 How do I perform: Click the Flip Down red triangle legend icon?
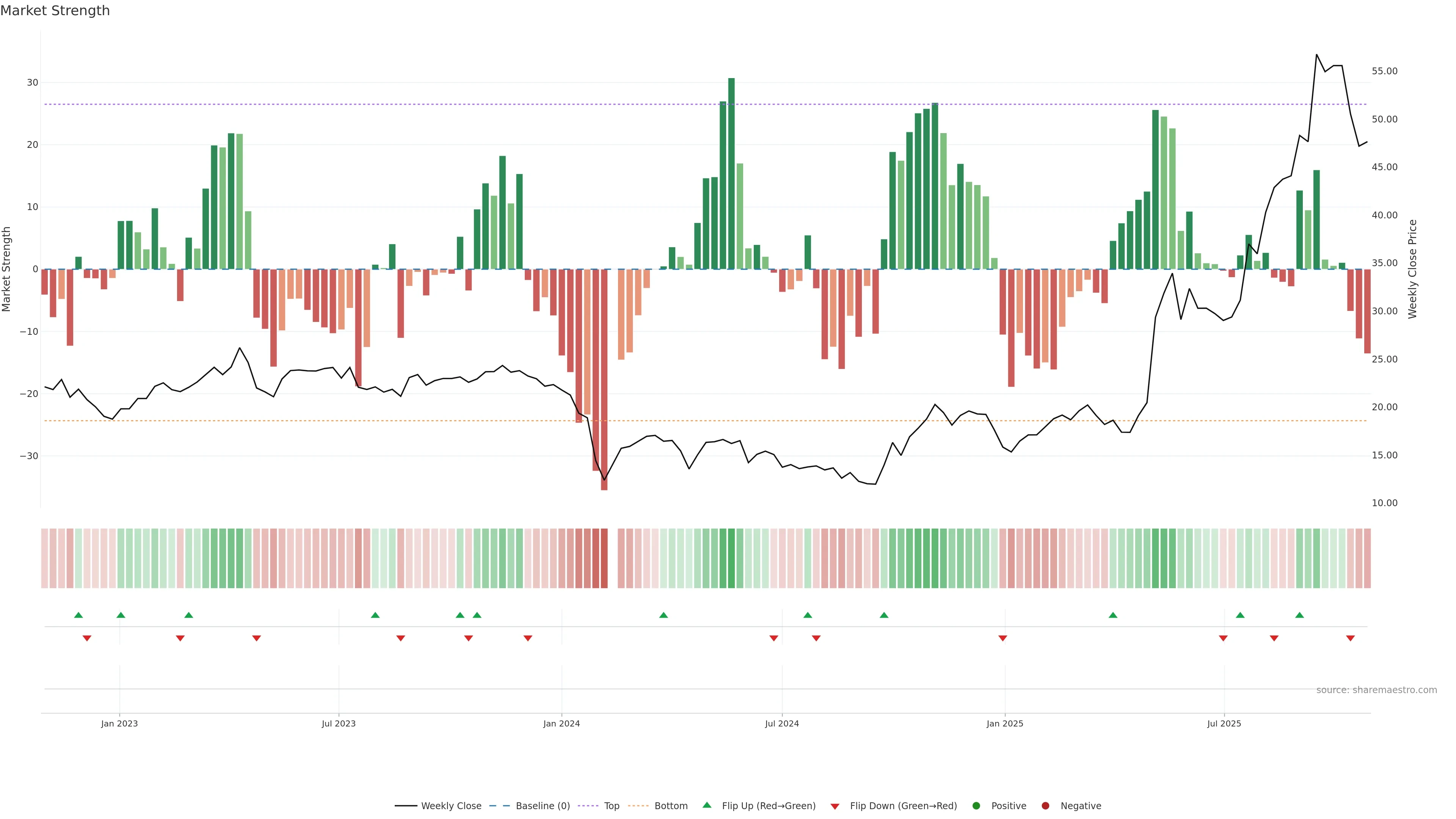pos(835,806)
